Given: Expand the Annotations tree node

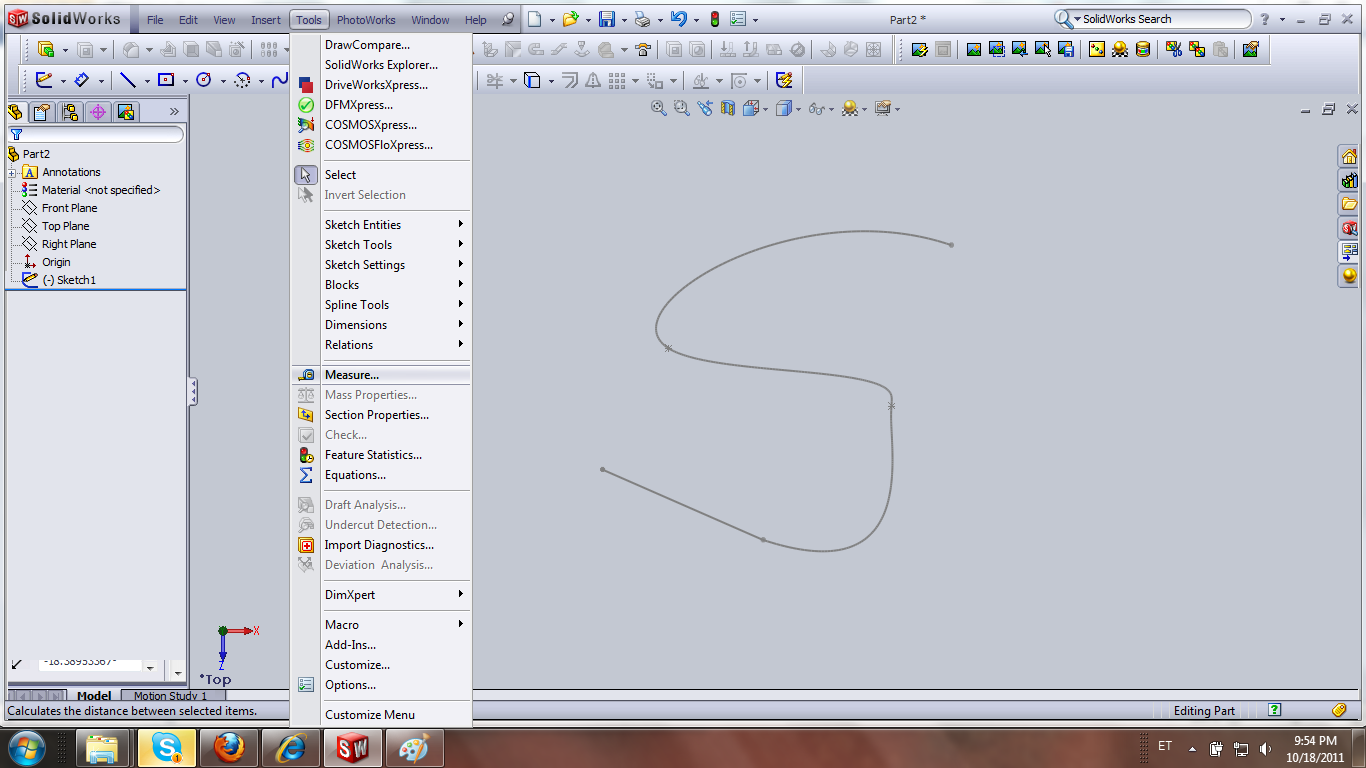Looking at the screenshot, I should click(x=13, y=172).
